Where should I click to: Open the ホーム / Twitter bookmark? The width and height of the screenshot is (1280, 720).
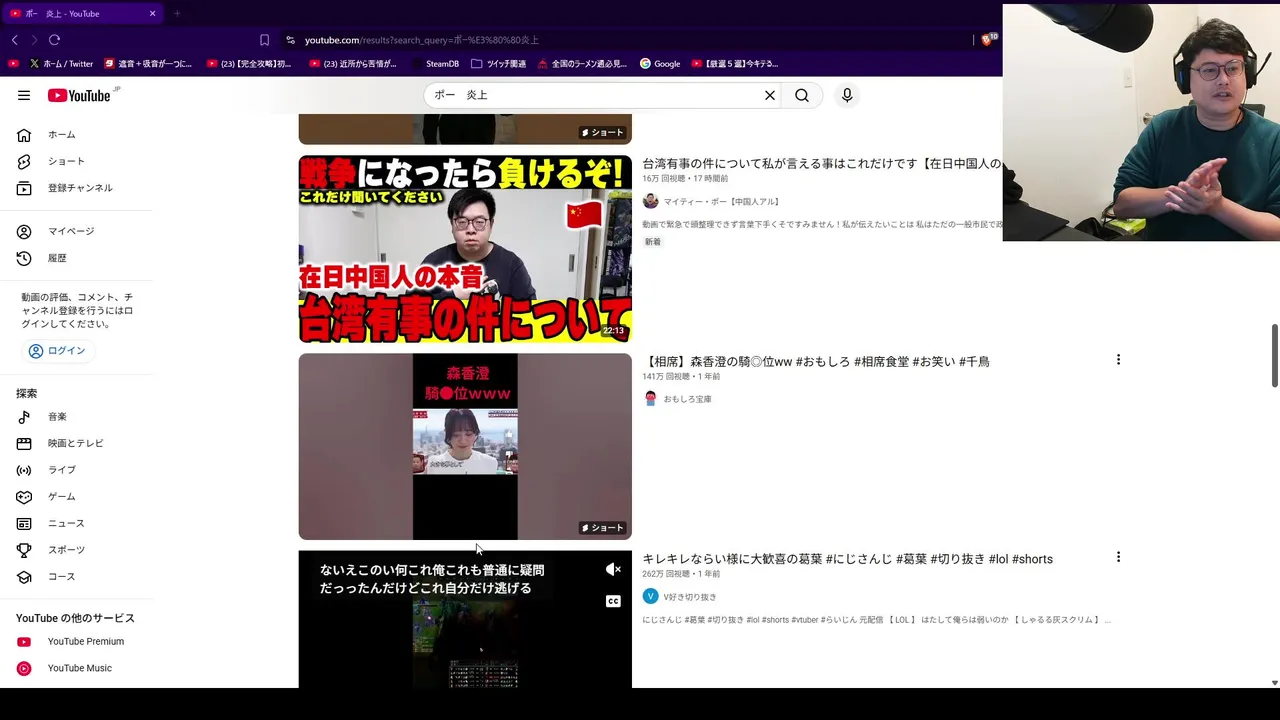pyautogui.click(x=61, y=64)
